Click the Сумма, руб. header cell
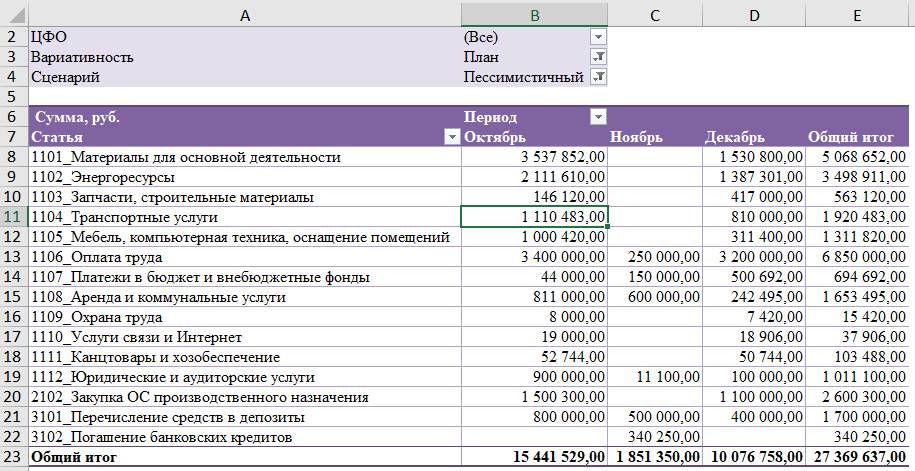915x471 pixels. tap(245, 117)
